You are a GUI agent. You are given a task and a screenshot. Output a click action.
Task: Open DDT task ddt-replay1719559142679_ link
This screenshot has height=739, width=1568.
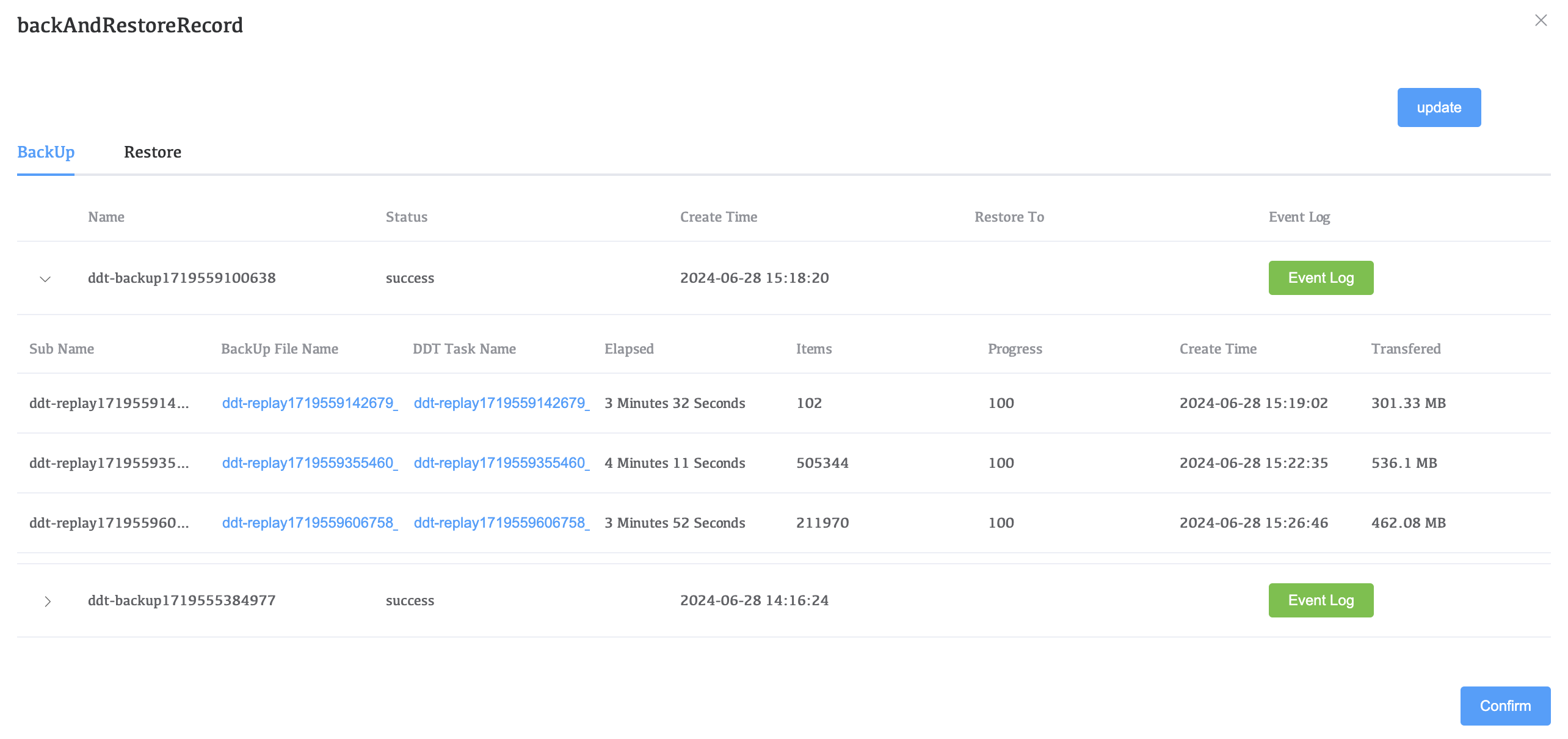point(501,403)
